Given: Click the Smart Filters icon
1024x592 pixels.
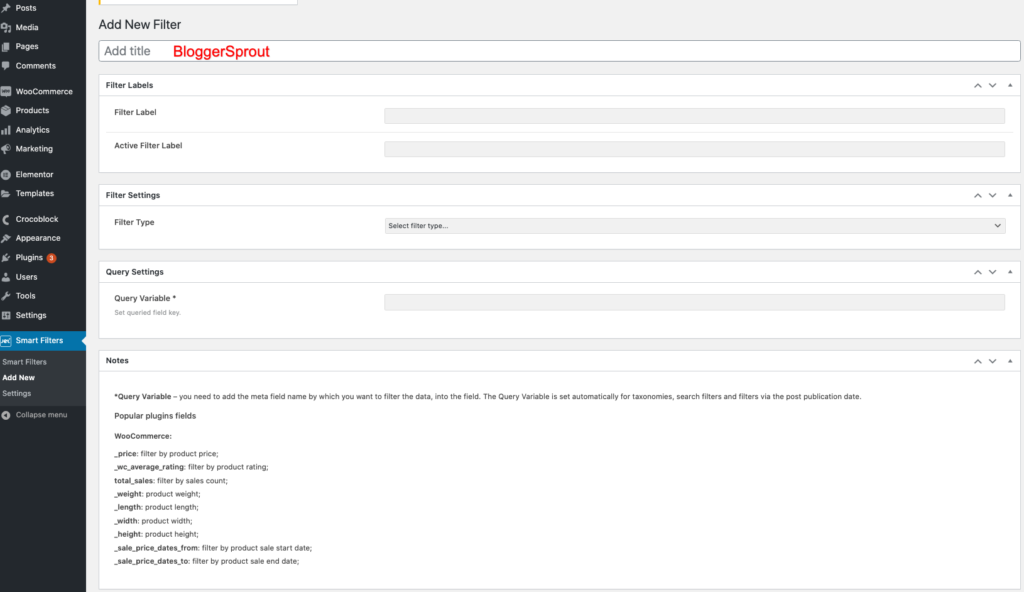Looking at the screenshot, I should (6, 341).
